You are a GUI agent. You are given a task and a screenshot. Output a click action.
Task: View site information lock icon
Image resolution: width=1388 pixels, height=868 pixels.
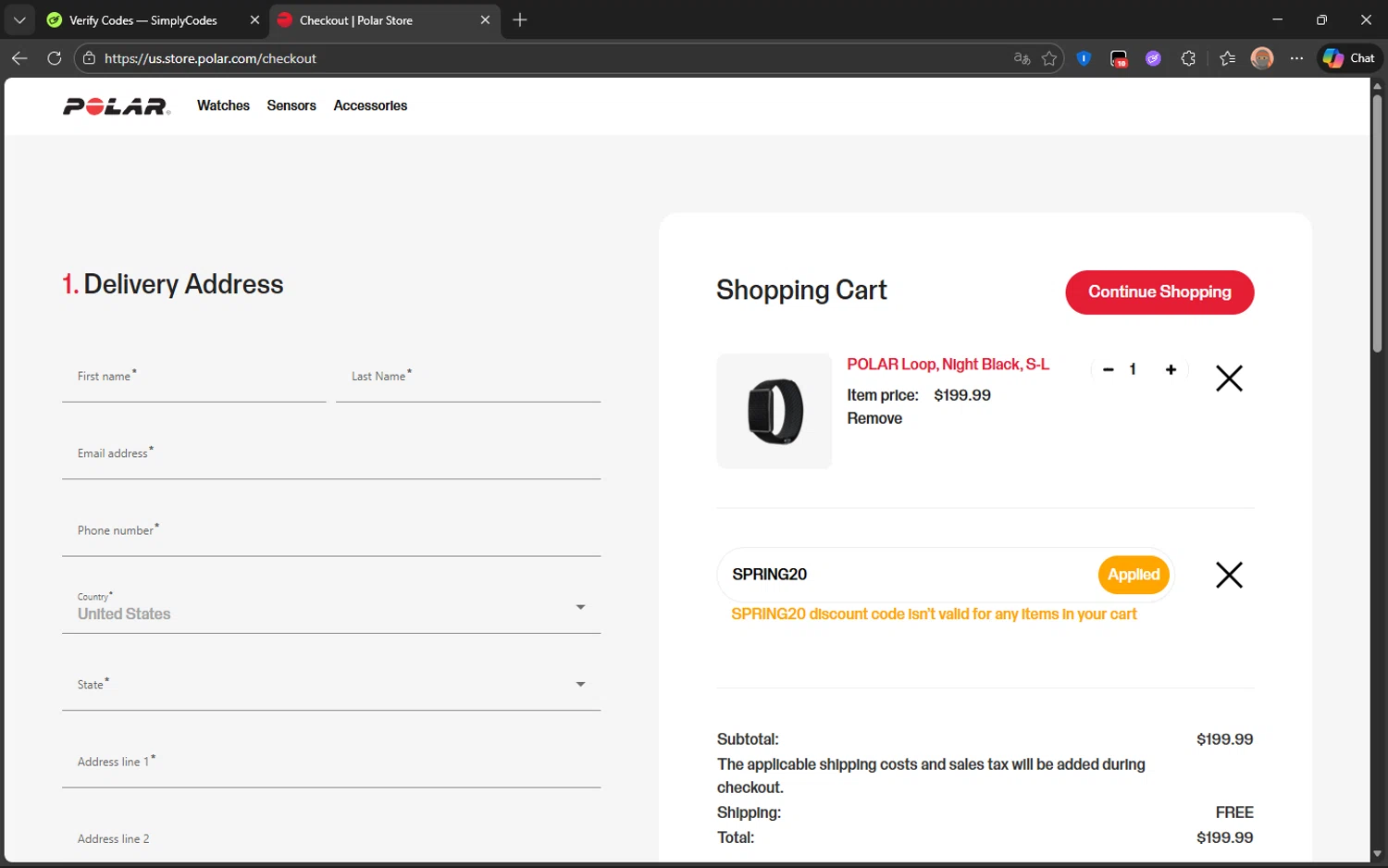pyautogui.click(x=90, y=58)
